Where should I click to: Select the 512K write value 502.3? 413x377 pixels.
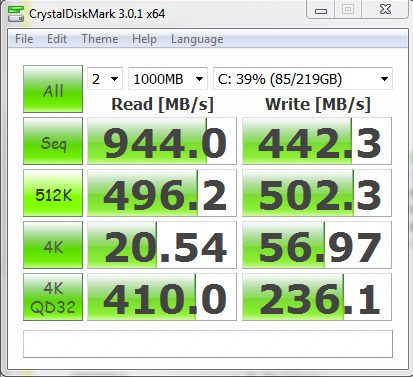[317, 193]
